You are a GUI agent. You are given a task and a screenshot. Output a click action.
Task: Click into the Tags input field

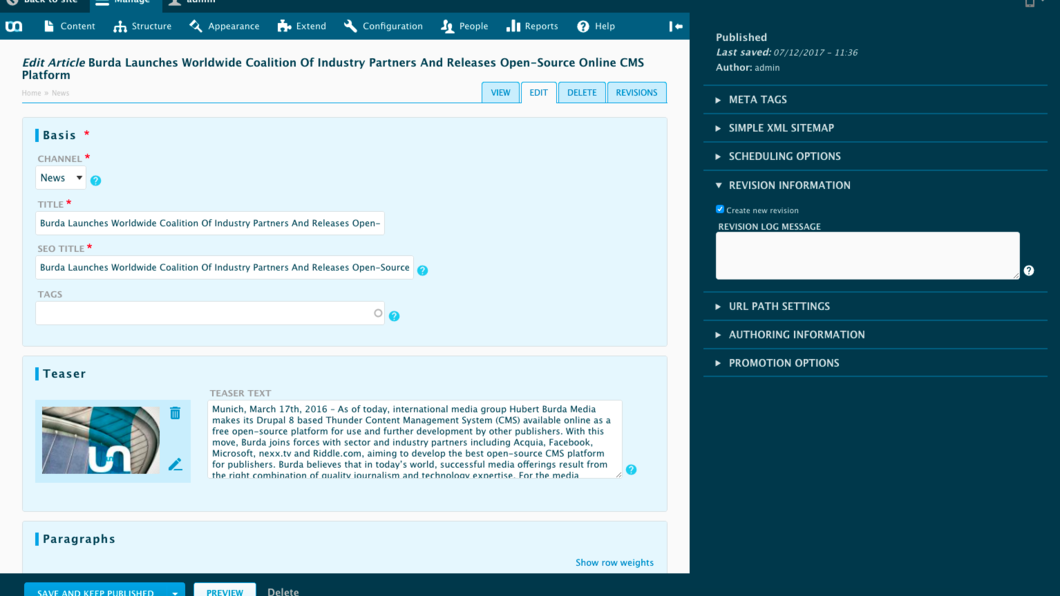tap(210, 313)
